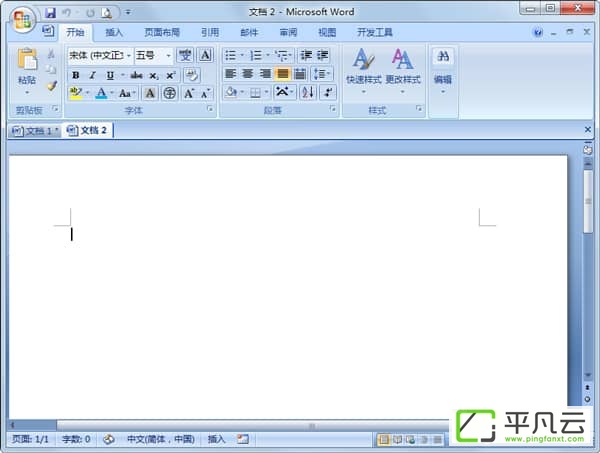This screenshot has height=453, width=600.
Task: Justify the paragraph text
Action: pyautogui.click(x=282, y=73)
